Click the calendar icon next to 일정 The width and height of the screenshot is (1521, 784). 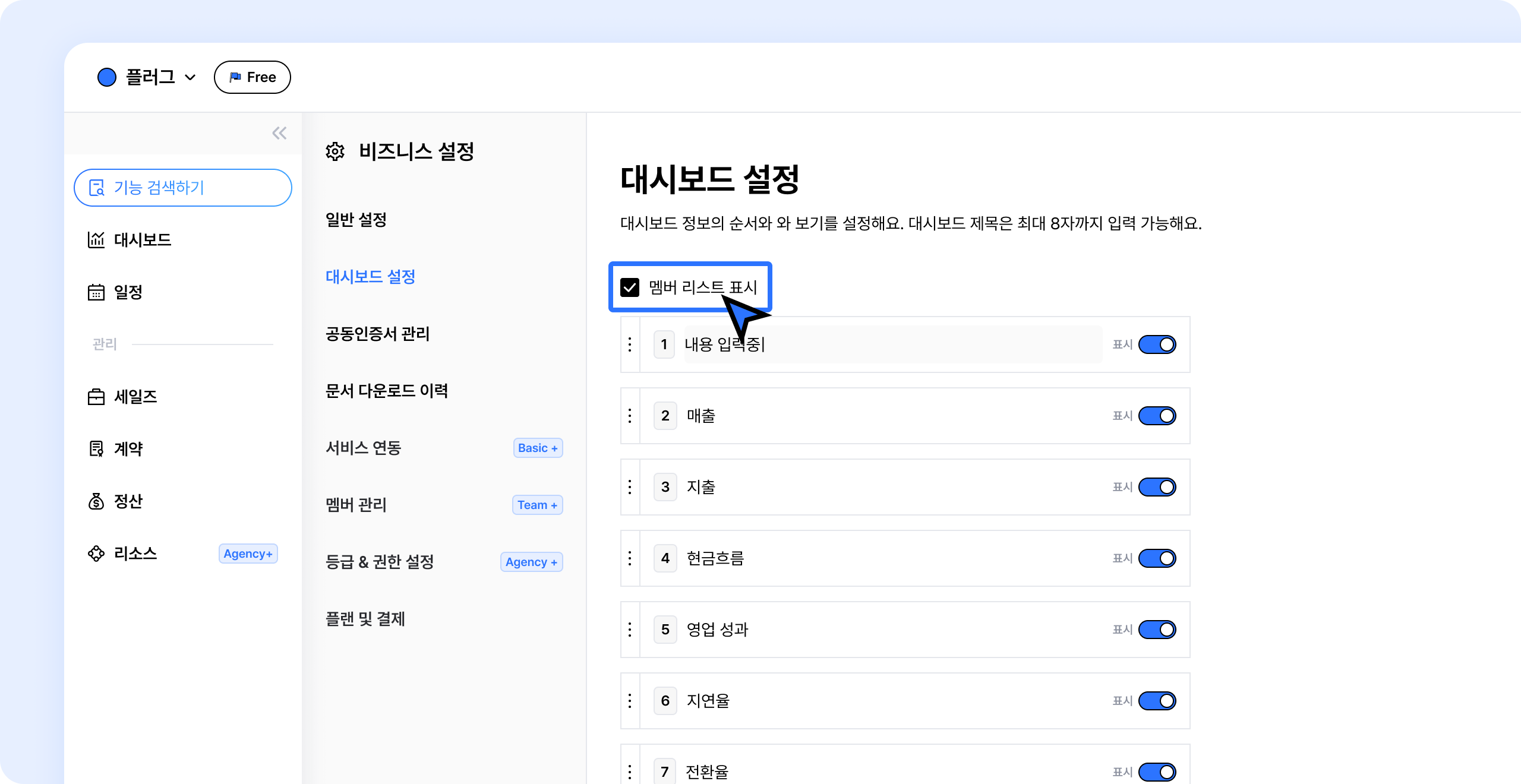pyautogui.click(x=96, y=292)
